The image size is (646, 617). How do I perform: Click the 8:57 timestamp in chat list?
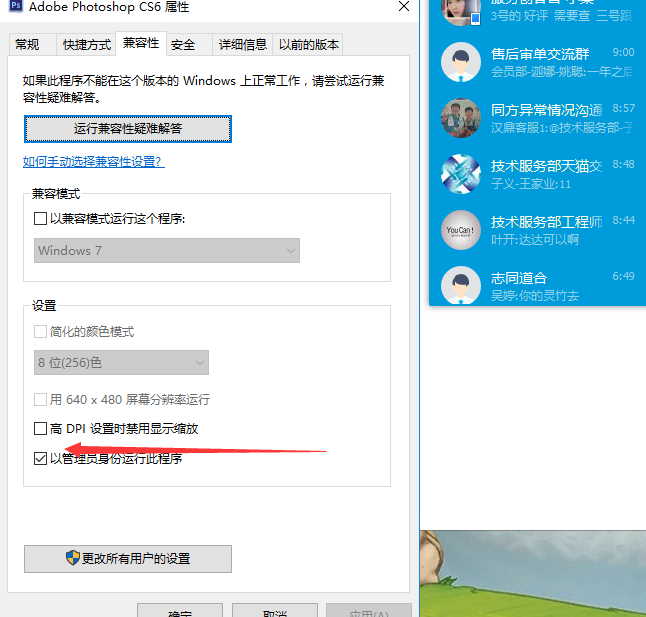pos(623,108)
